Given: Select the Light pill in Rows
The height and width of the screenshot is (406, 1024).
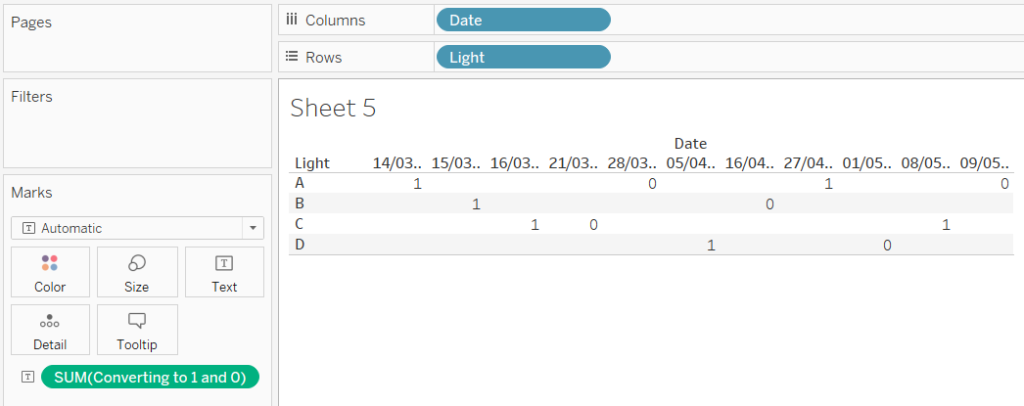Looking at the screenshot, I should click(523, 57).
